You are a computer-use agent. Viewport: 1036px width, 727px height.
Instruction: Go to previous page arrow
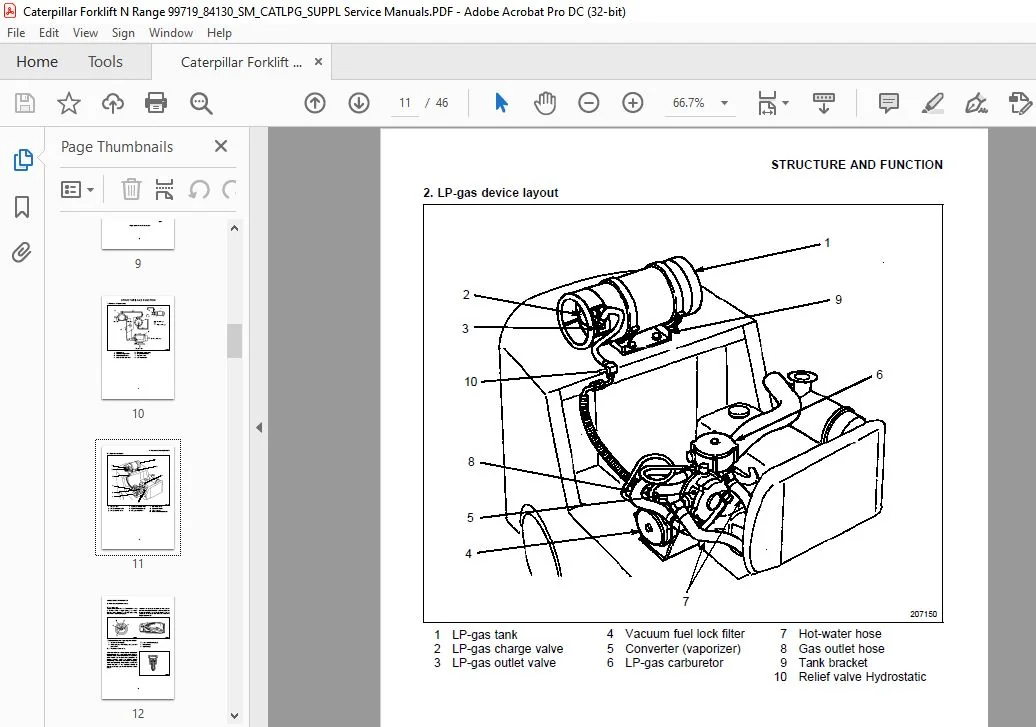(x=315, y=103)
